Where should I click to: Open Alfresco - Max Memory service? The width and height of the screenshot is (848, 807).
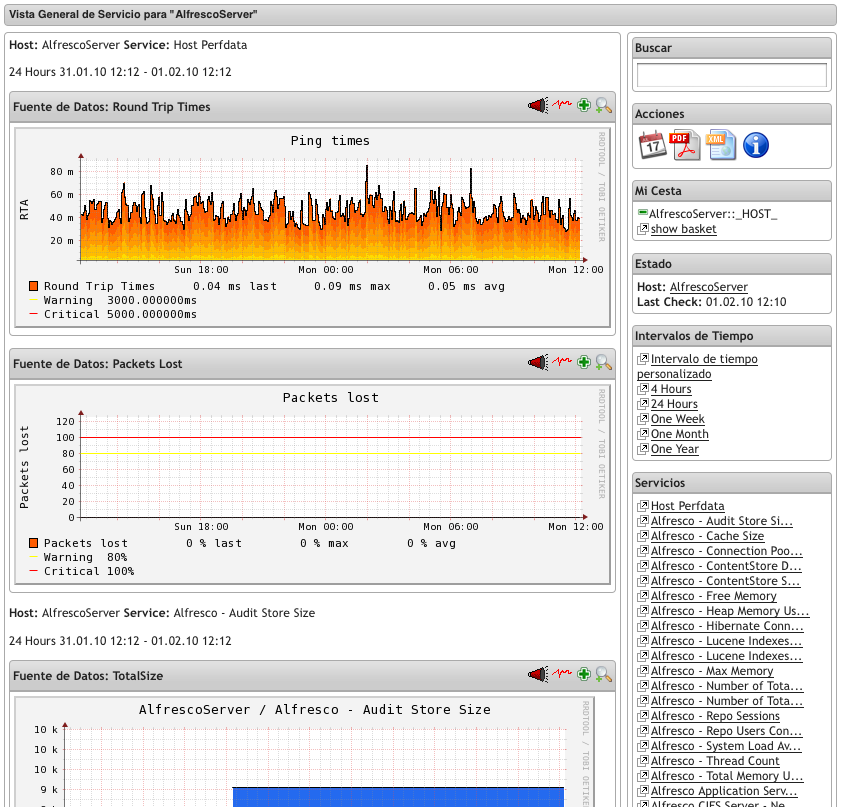coord(712,671)
